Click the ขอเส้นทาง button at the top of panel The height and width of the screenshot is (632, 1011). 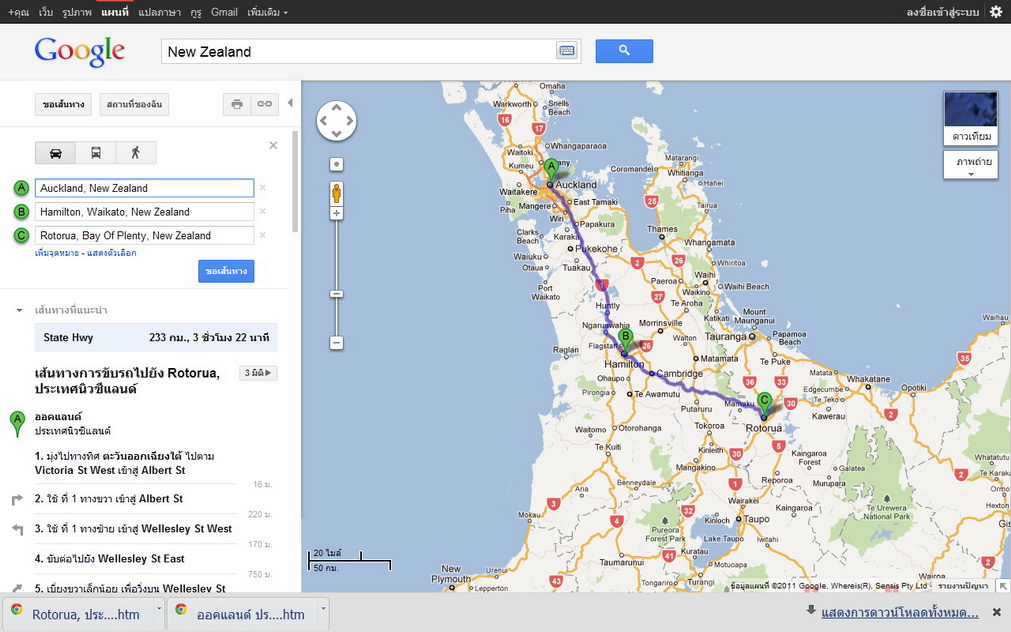pyautogui.click(x=63, y=104)
